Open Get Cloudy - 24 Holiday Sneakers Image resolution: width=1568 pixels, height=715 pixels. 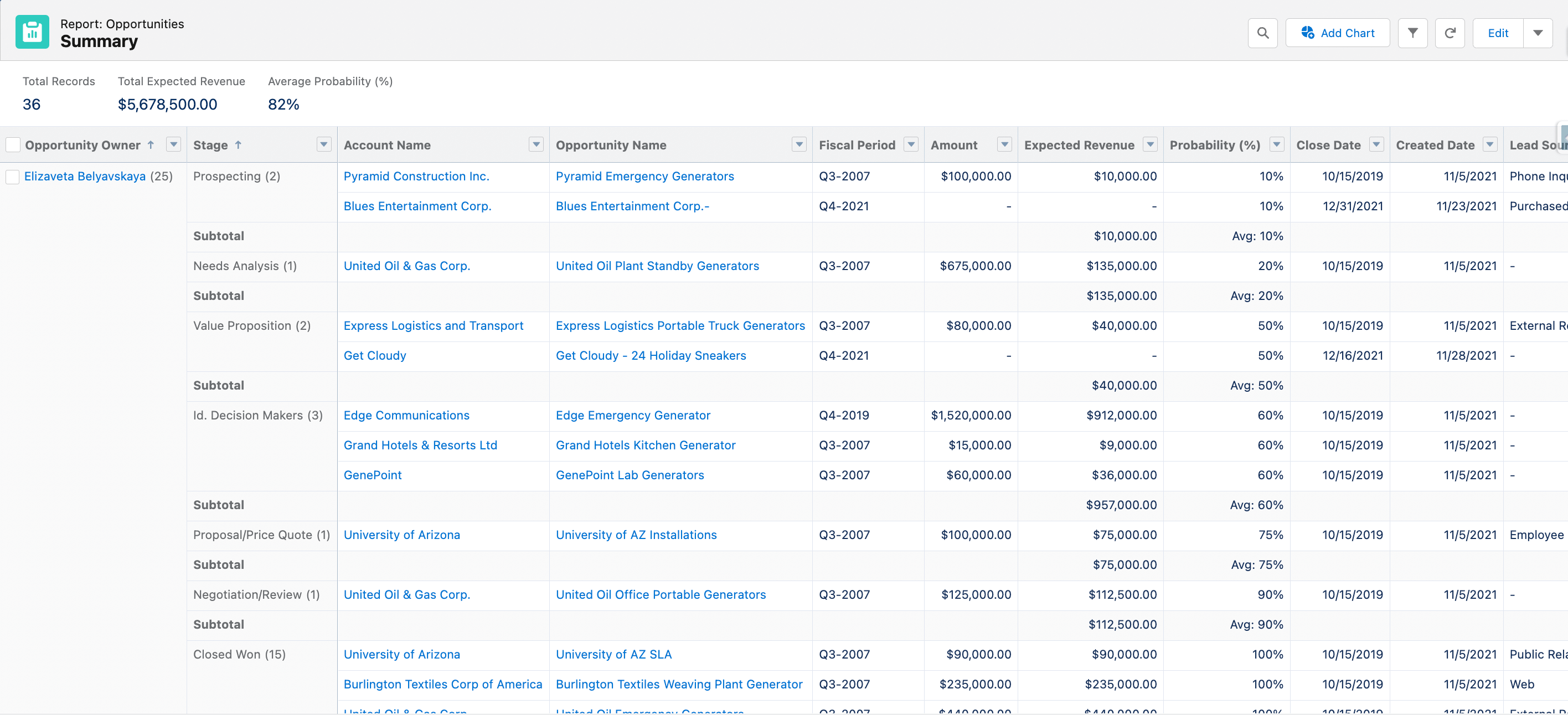pyautogui.click(x=651, y=355)
